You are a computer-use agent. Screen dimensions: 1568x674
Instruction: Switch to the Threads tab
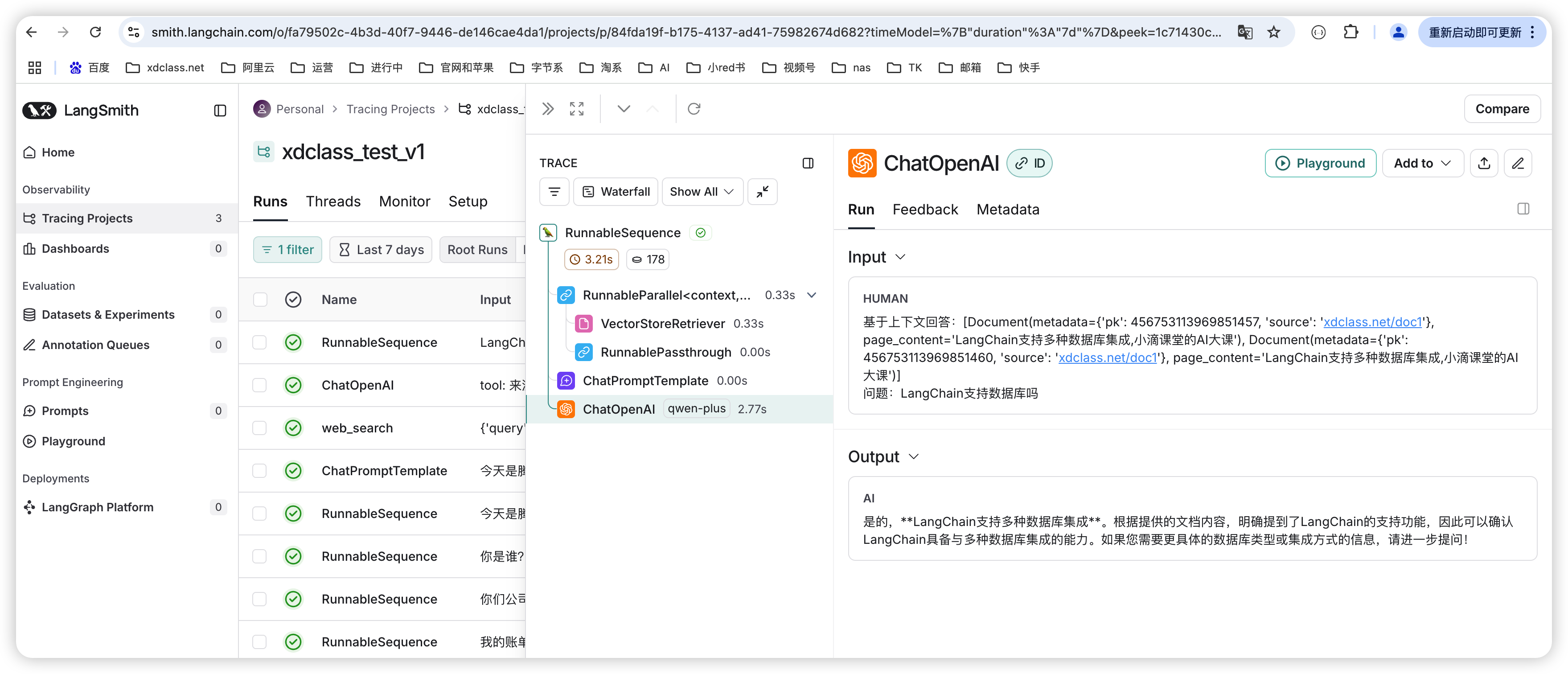click(333, 201)
